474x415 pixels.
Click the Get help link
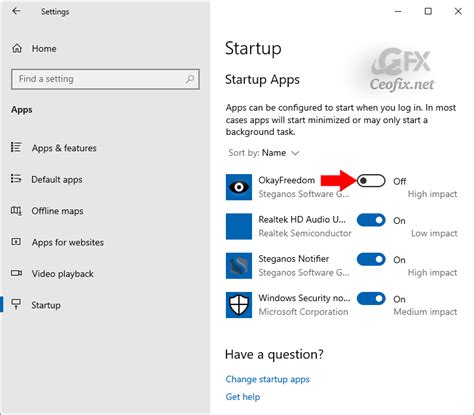243,397
